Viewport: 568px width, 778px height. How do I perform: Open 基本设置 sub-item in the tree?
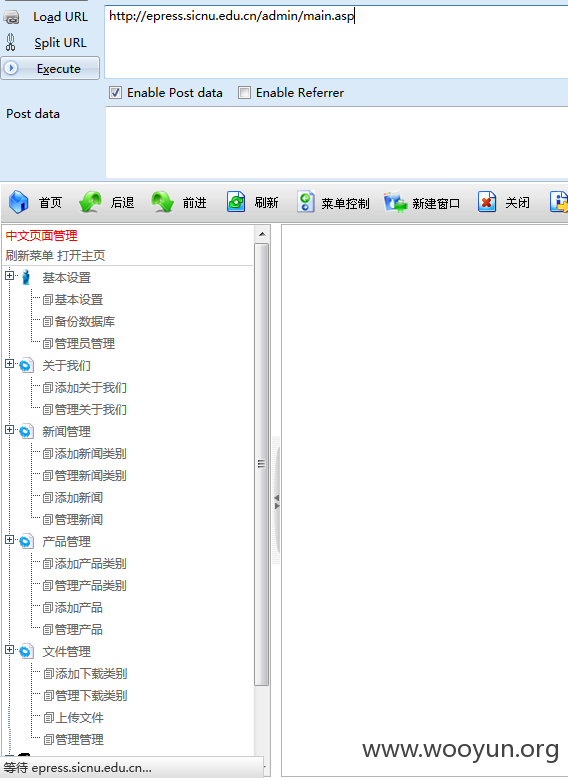coord(79,300)
